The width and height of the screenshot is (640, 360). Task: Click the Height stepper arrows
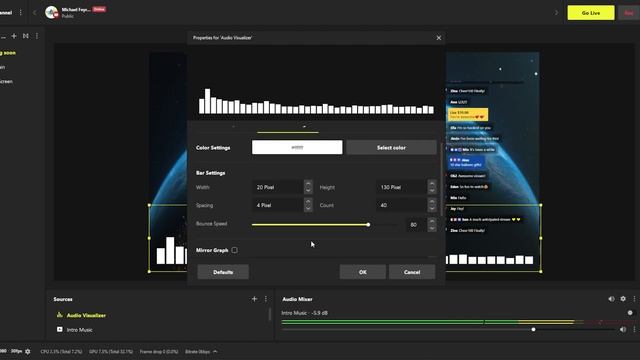(432, 187)
